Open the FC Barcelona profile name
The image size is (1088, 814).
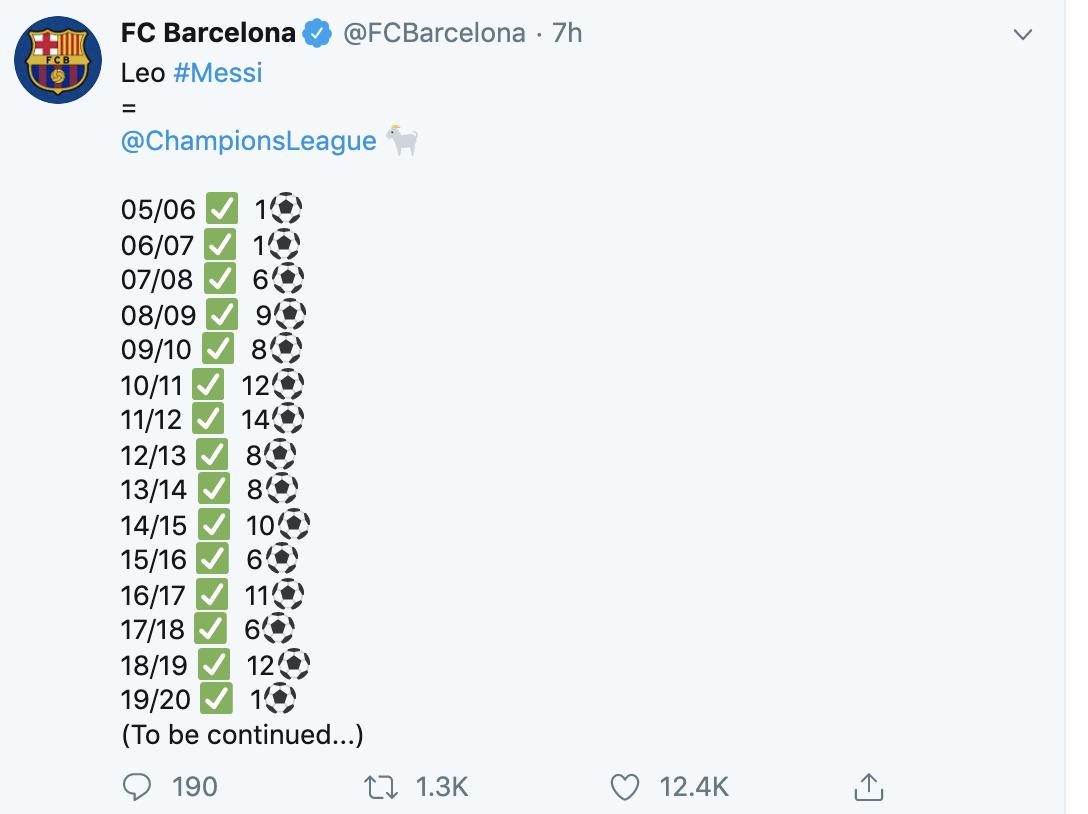click(x=208, y=33)
